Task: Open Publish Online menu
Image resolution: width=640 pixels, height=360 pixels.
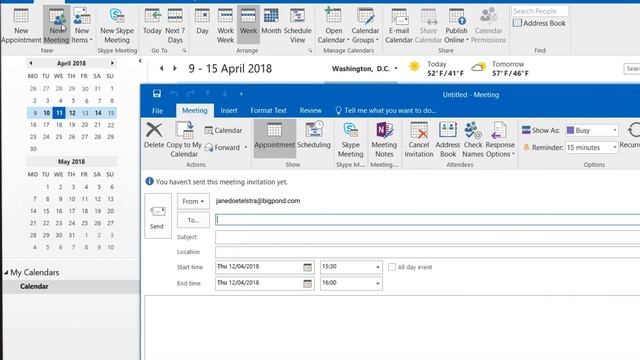Action: (456, 25)
